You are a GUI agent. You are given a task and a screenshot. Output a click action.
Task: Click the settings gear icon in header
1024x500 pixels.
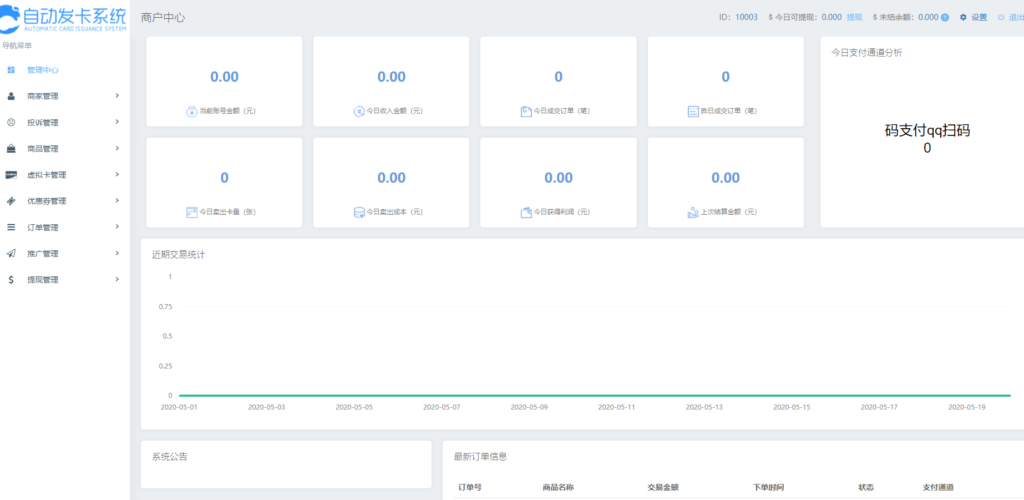tap(964, 18)
